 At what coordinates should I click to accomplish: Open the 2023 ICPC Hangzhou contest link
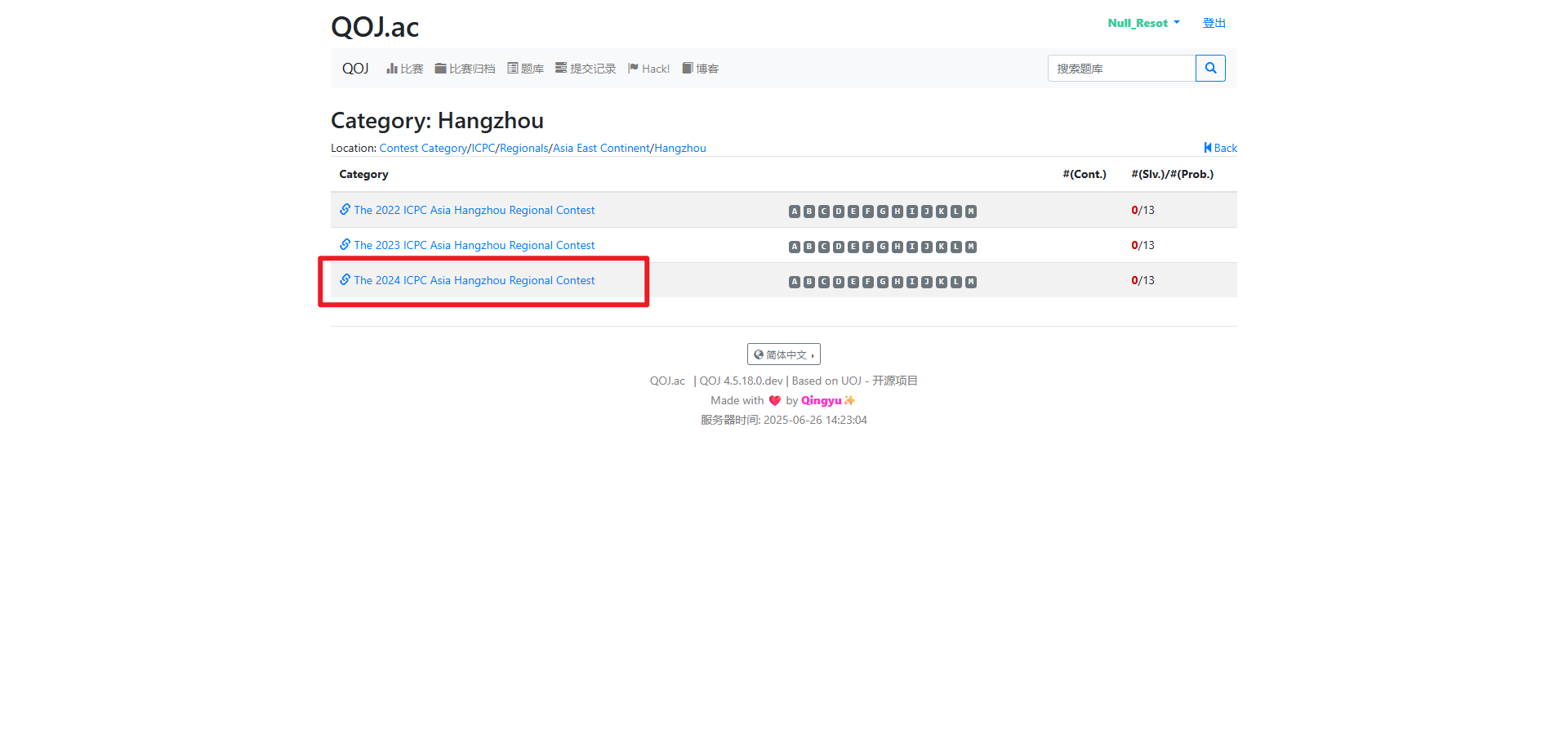point(474,245)
